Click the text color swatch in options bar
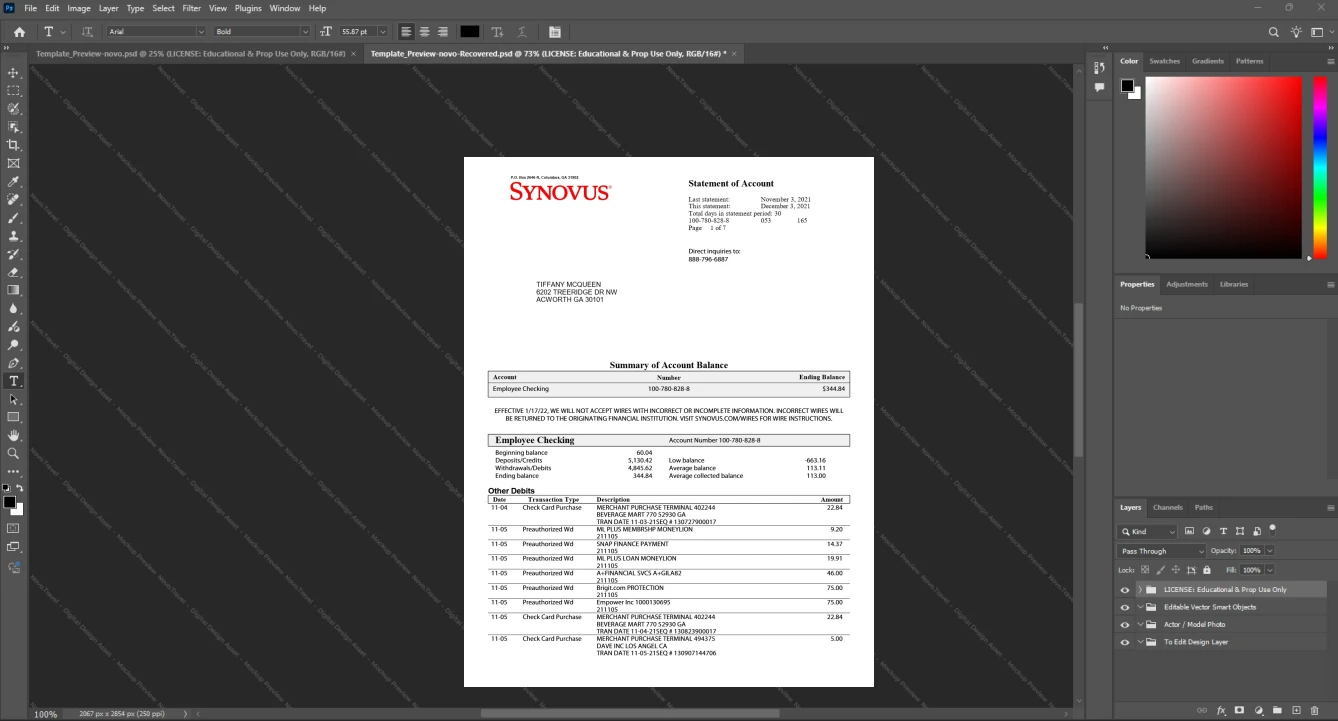The image size is (1338, 721). tap(469, 32)
